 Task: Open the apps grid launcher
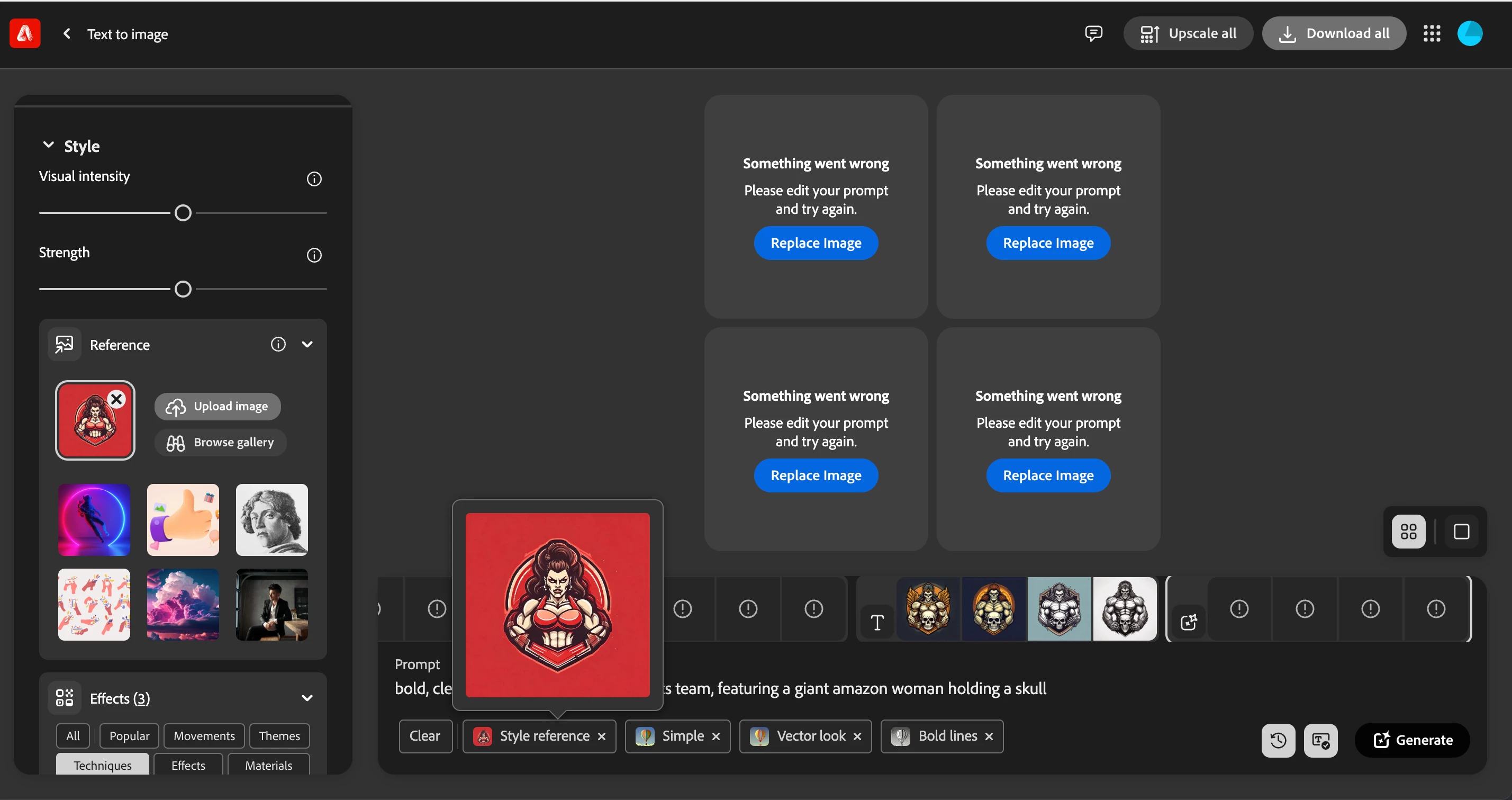[1432, 33]
